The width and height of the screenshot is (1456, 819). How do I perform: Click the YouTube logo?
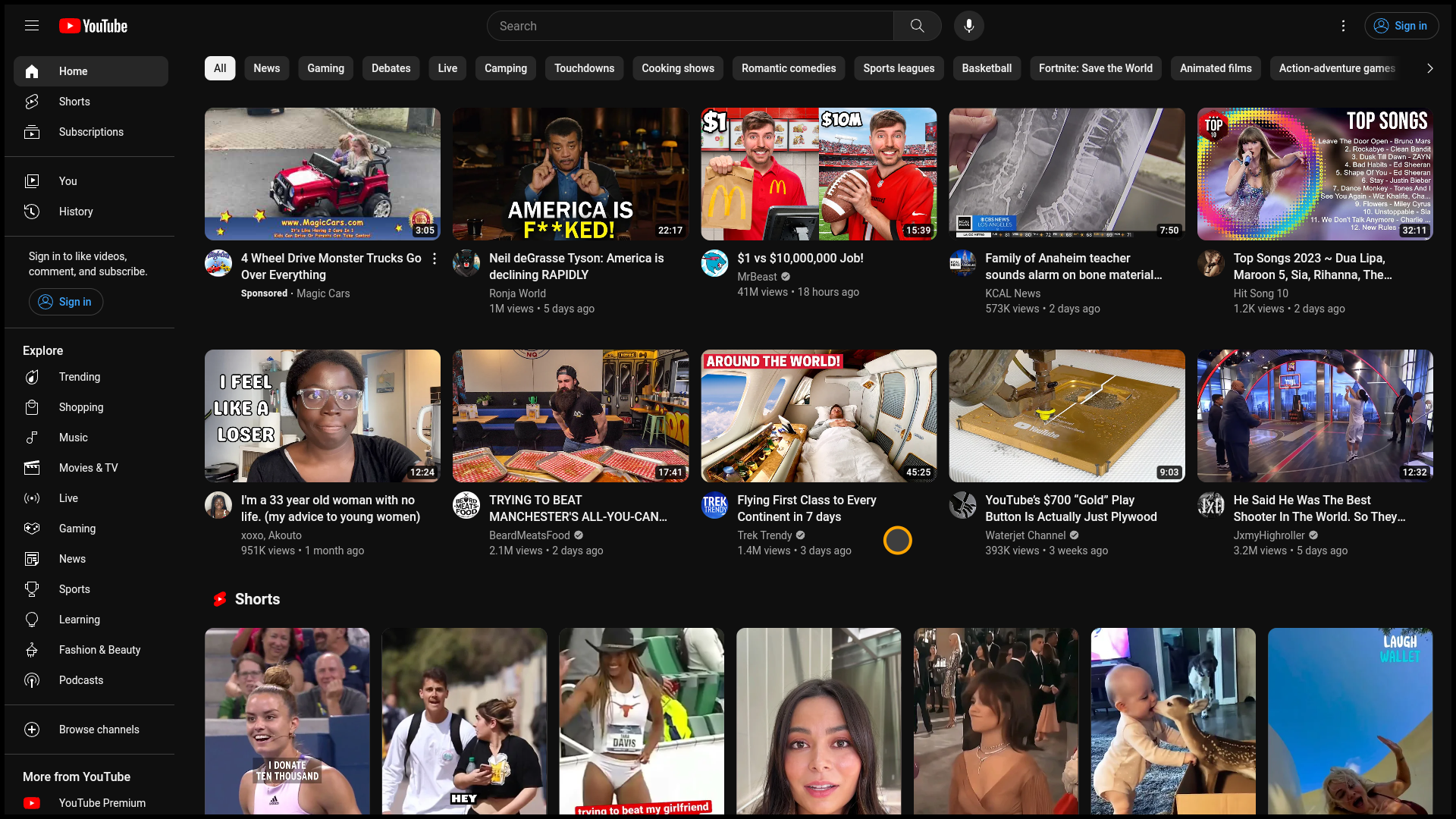click(x=93, y=26)
